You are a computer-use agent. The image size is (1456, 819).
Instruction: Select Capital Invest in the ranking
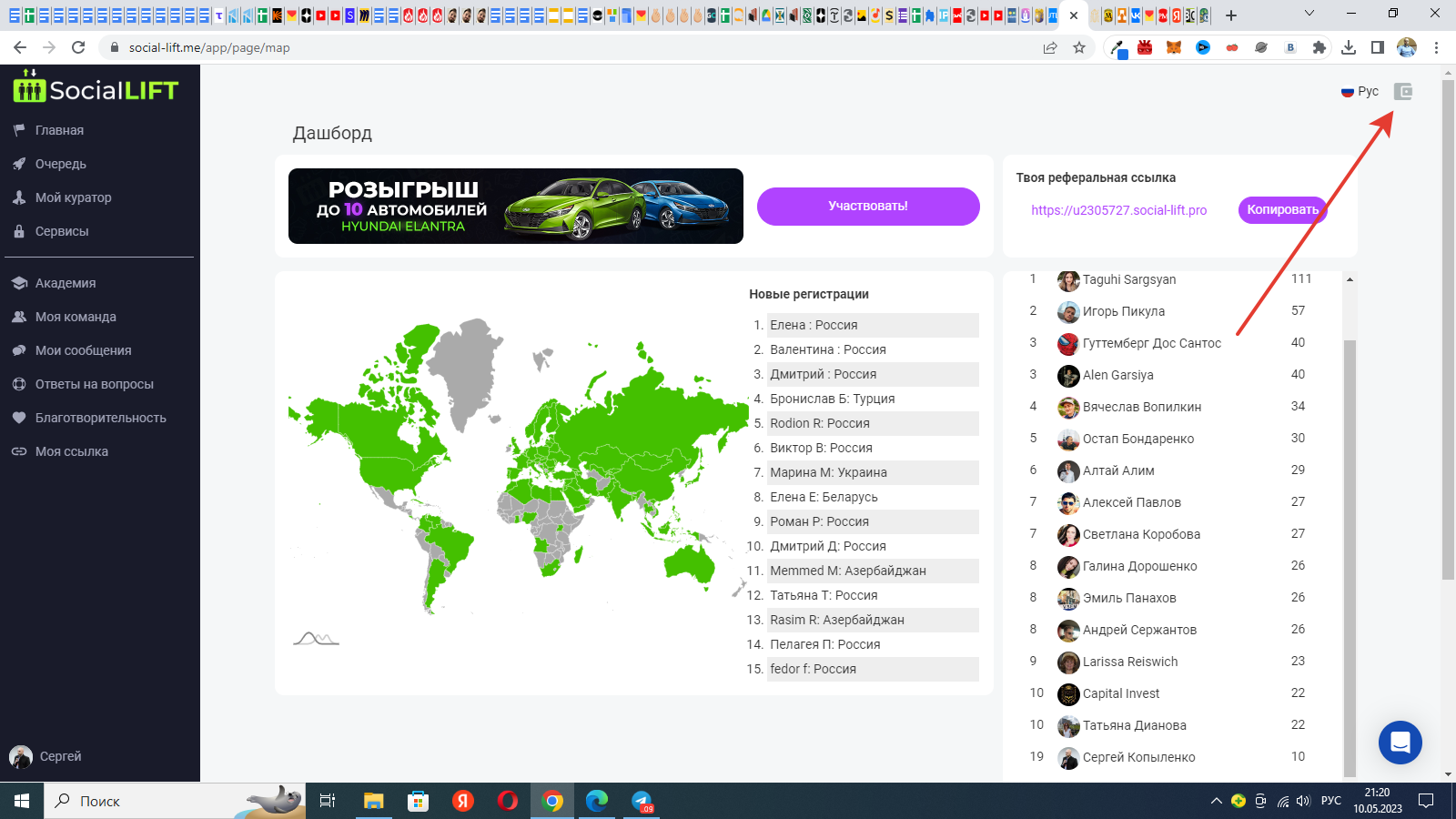click(1121, 693)
